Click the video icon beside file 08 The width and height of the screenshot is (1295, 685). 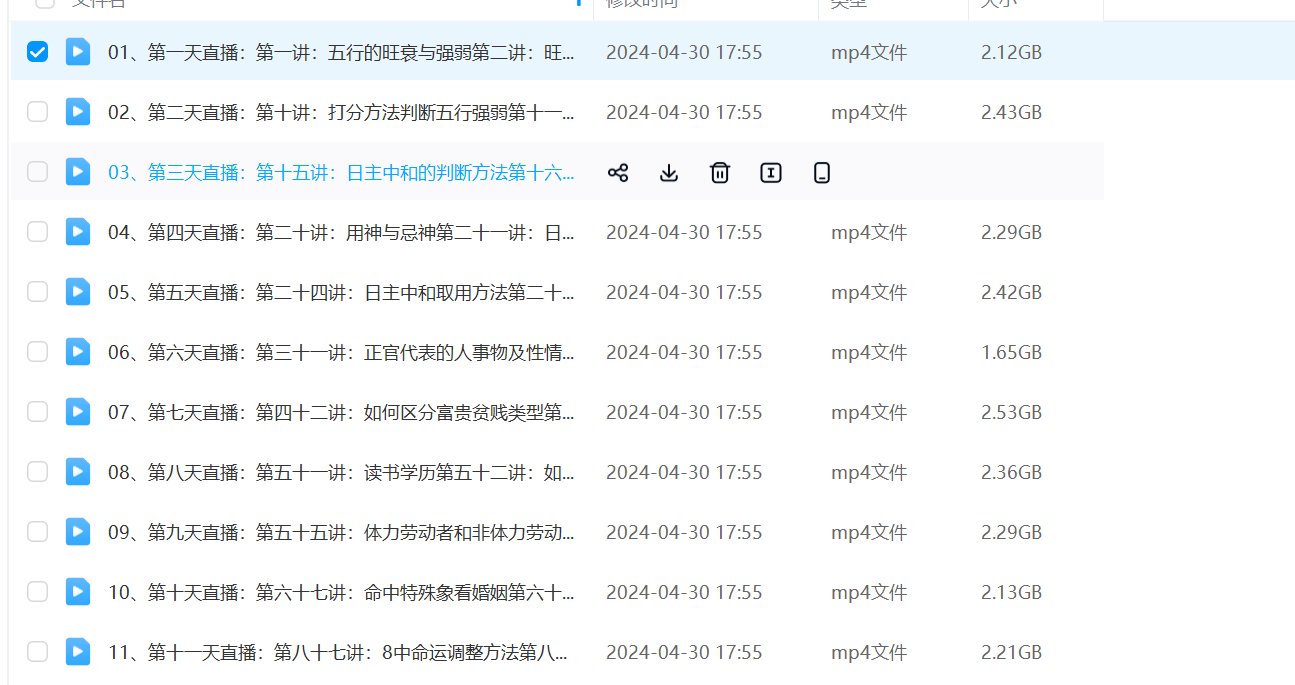click(x=78, y=472)
